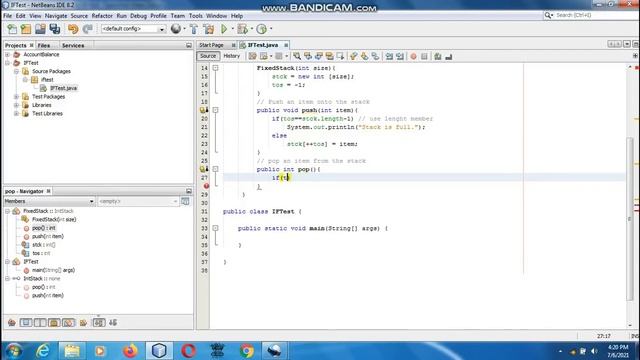Run the project with the green arrow
The image size is (640, 360).
224,29
